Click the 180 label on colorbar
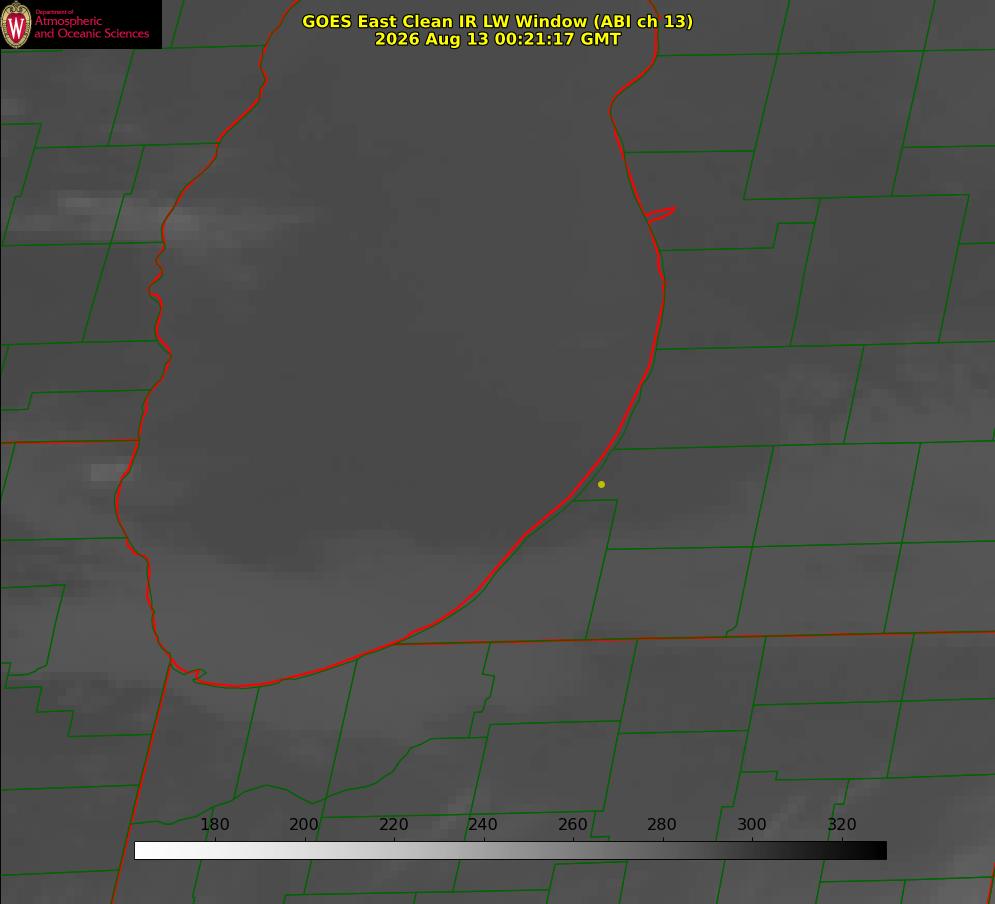The width and height of the screenshot is (995, 904). [214, 824]
